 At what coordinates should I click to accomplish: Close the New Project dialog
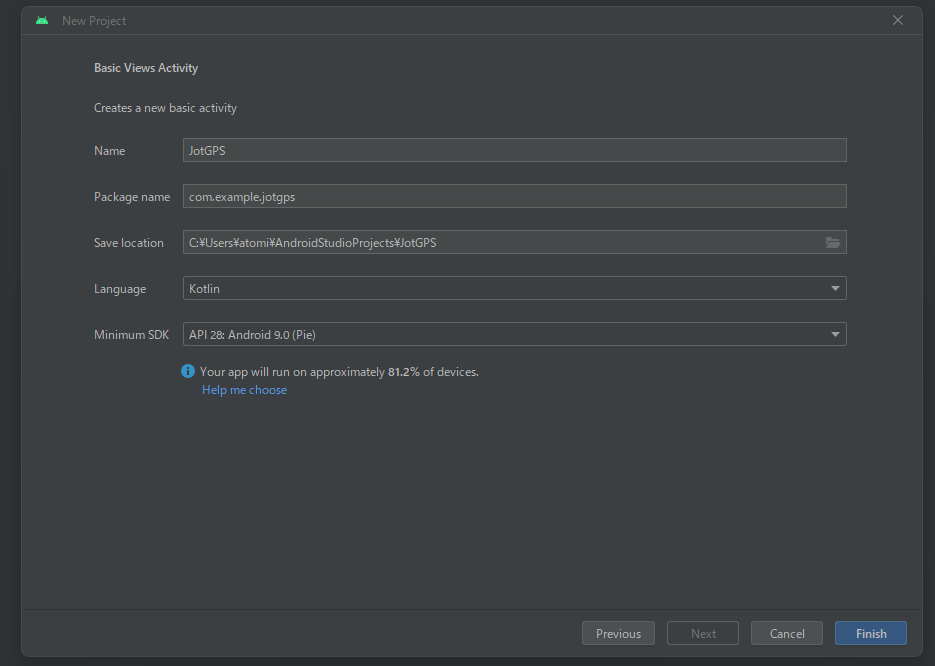(897, 19)
